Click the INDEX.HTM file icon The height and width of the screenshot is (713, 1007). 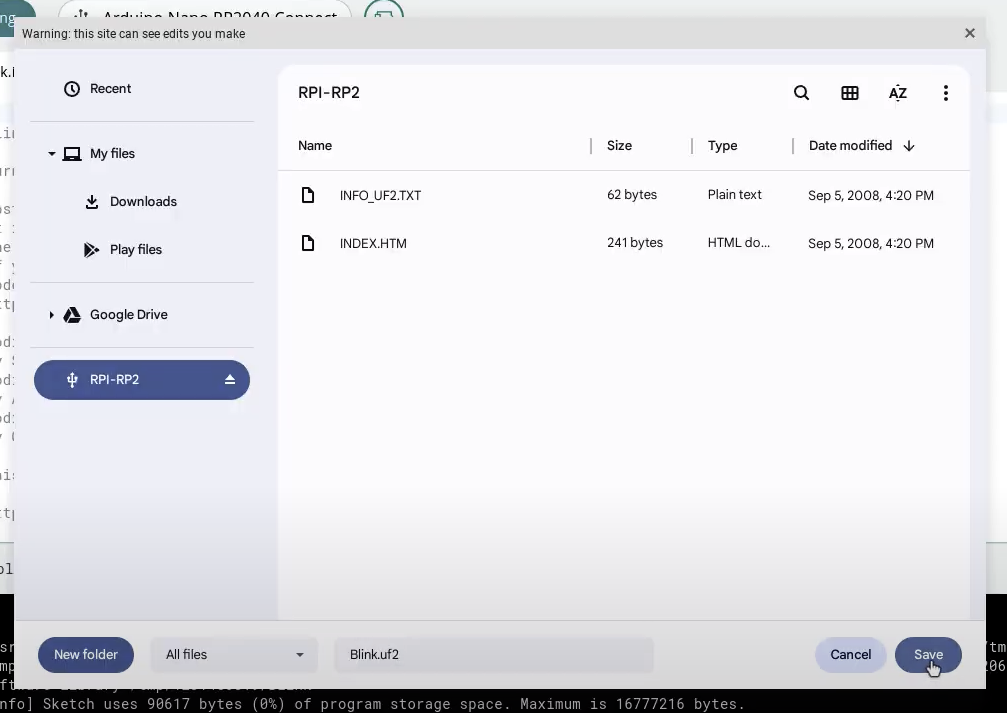tap(308, 243)
